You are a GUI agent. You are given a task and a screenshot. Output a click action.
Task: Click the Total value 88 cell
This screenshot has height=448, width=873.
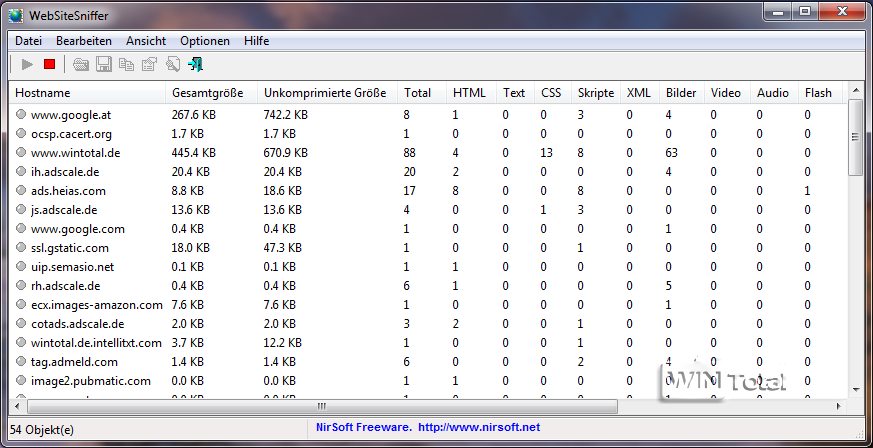(410, 152)
